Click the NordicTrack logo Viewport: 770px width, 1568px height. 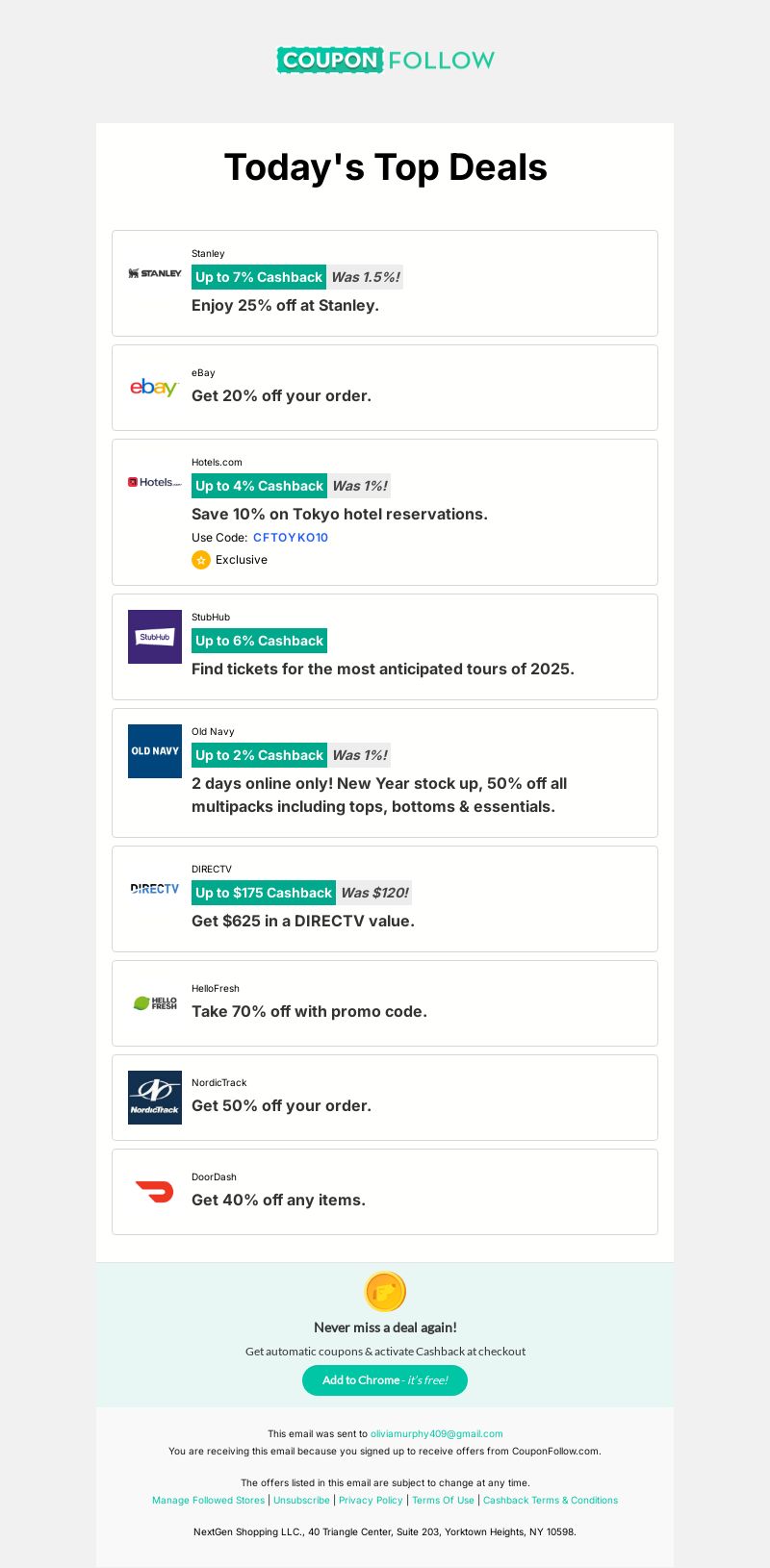pos(155,1098)
